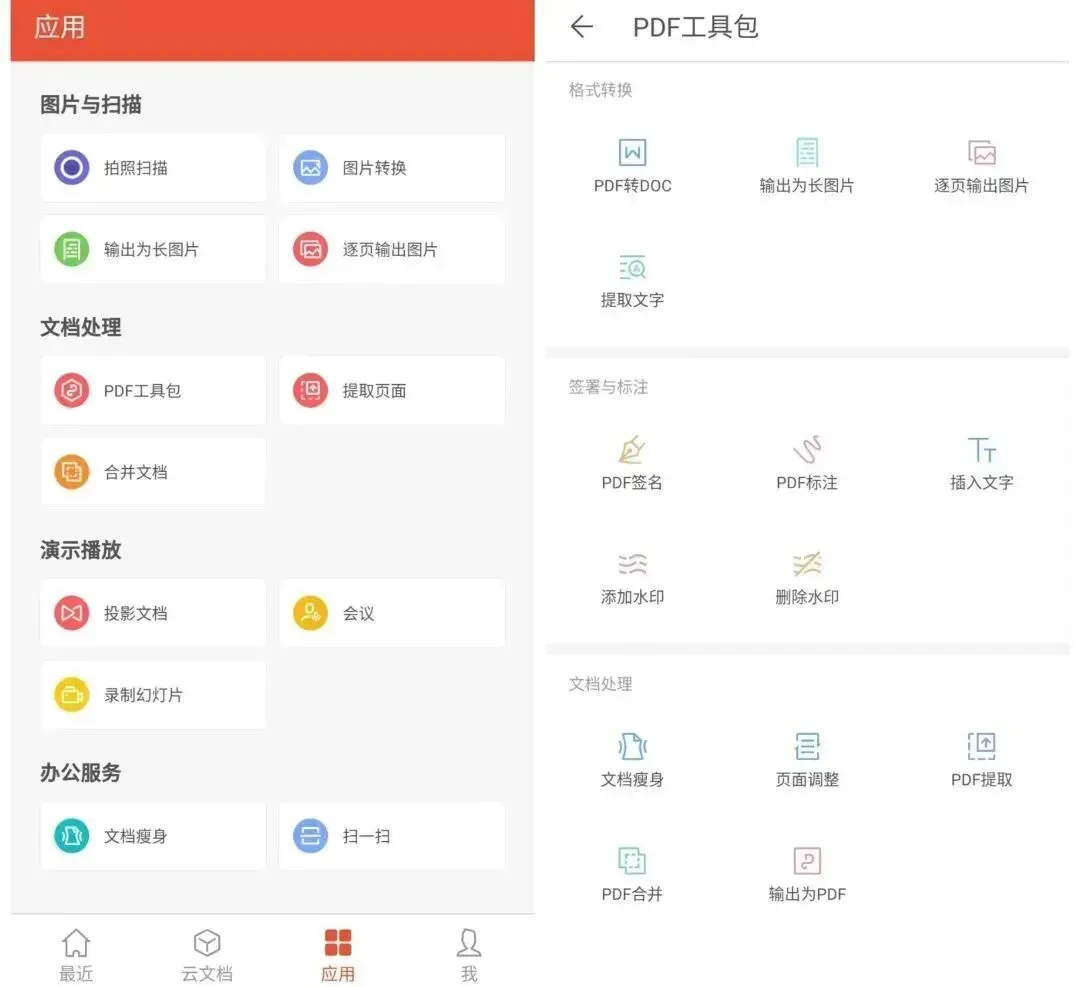Tap the PDF工具包 page title
The height and width of the screenshot is (987, 1080).
[x=696, y=27]
